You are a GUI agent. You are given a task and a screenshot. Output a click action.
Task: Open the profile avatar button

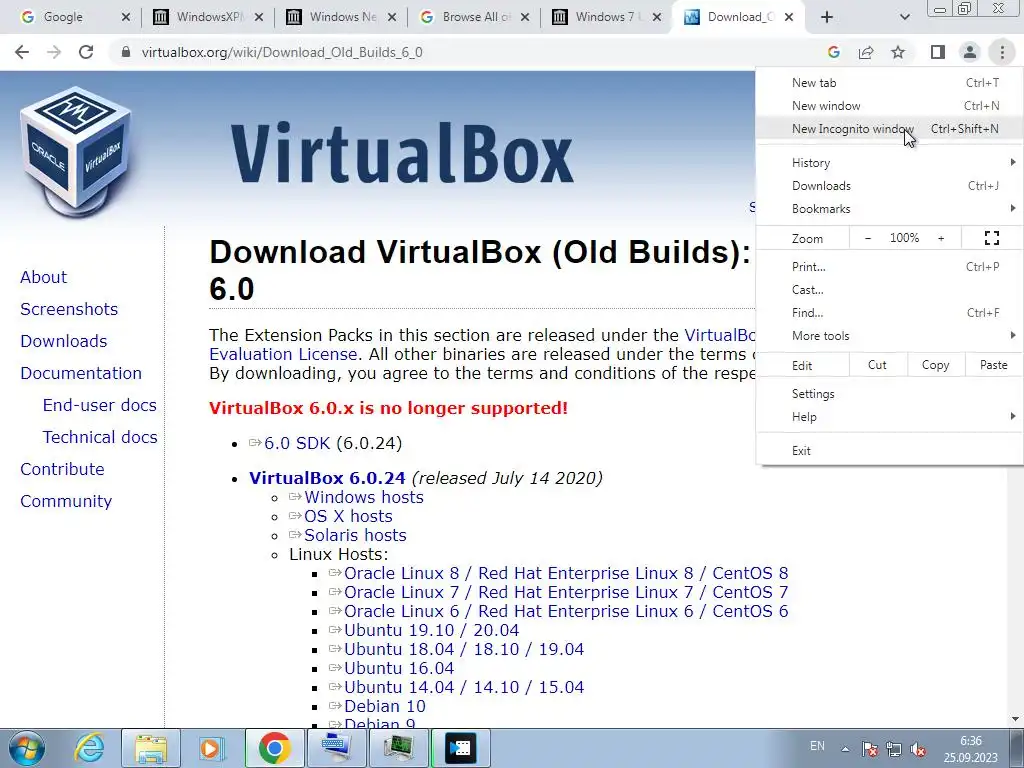pos(970,52)
